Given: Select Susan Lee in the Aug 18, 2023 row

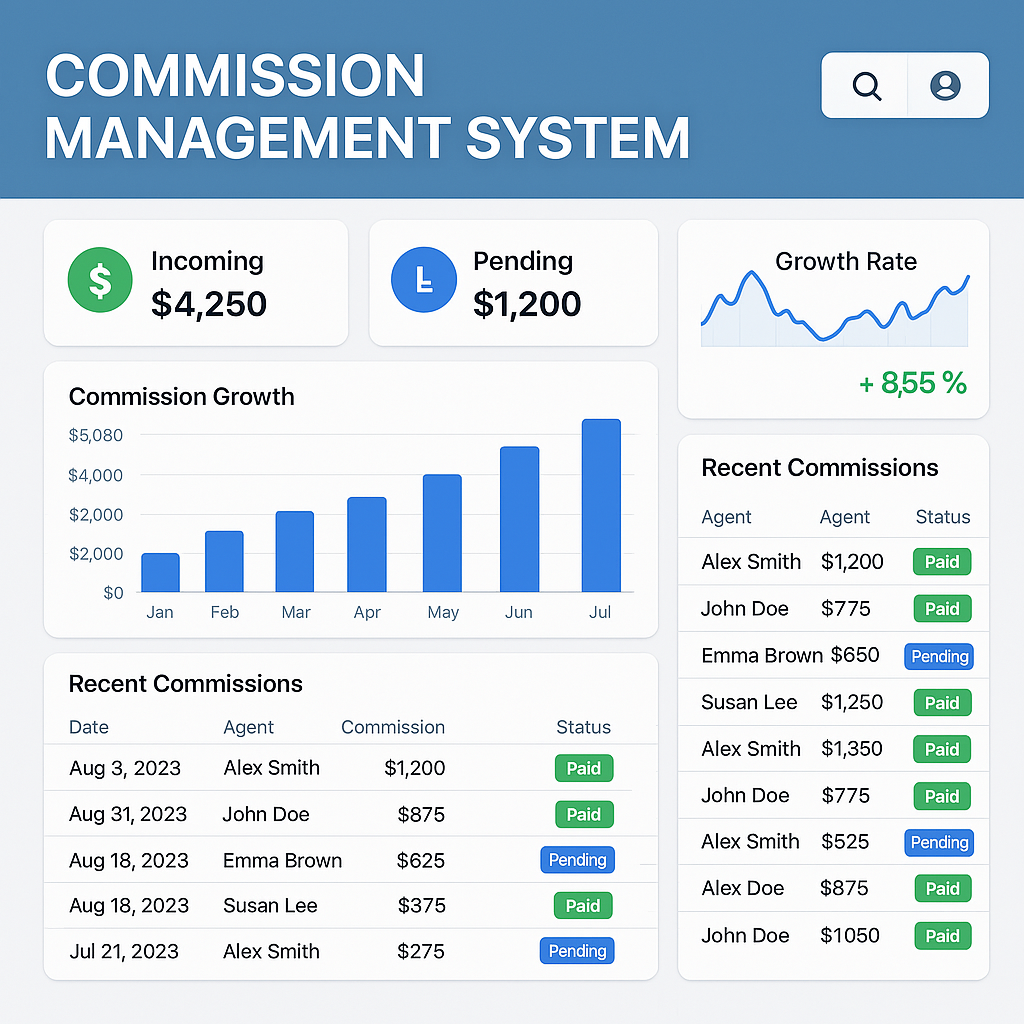Looking at the screenshot, I should click(270, 905).
